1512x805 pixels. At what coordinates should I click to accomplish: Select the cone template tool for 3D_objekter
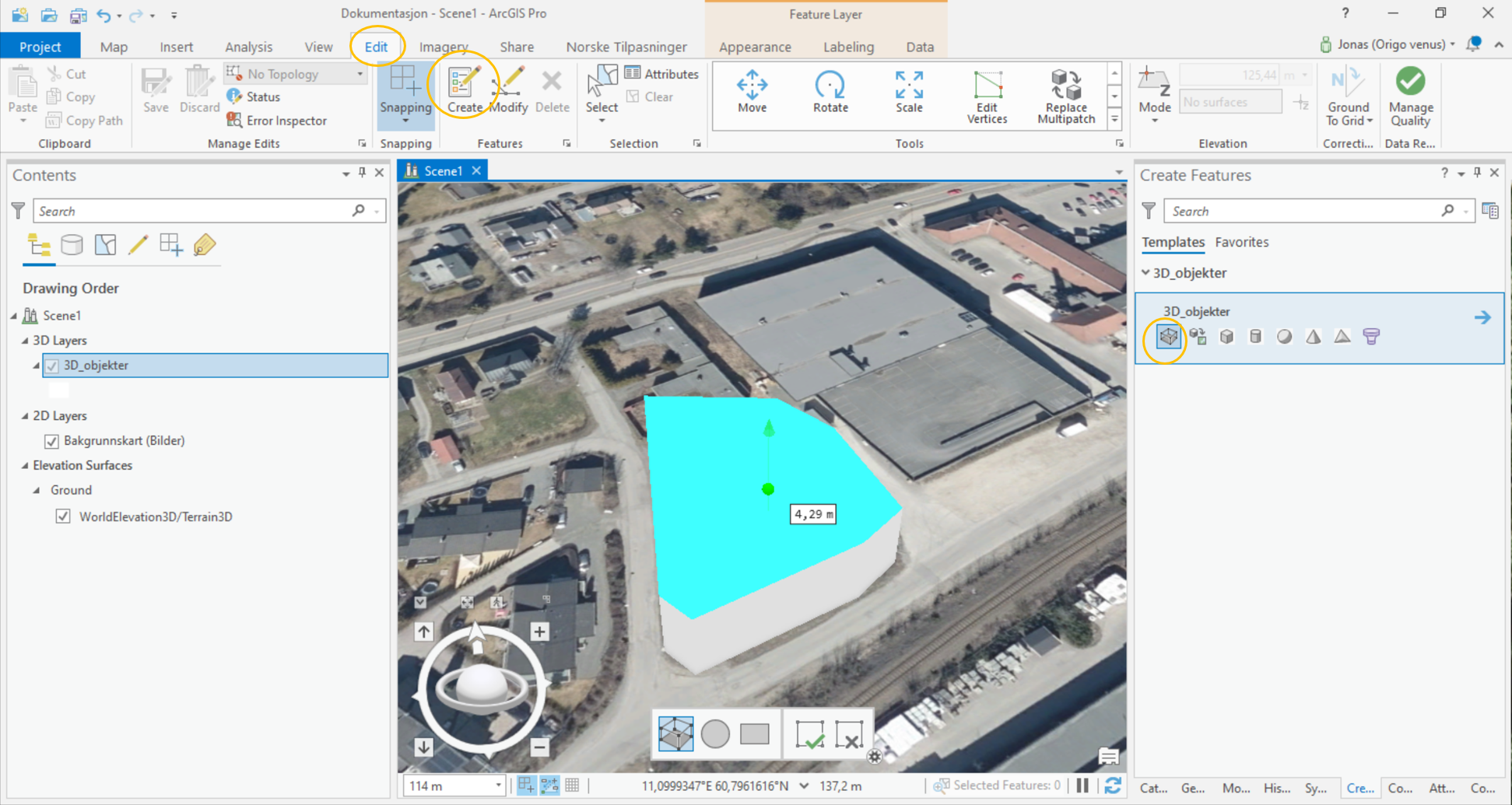click(x=1314, y=337)
